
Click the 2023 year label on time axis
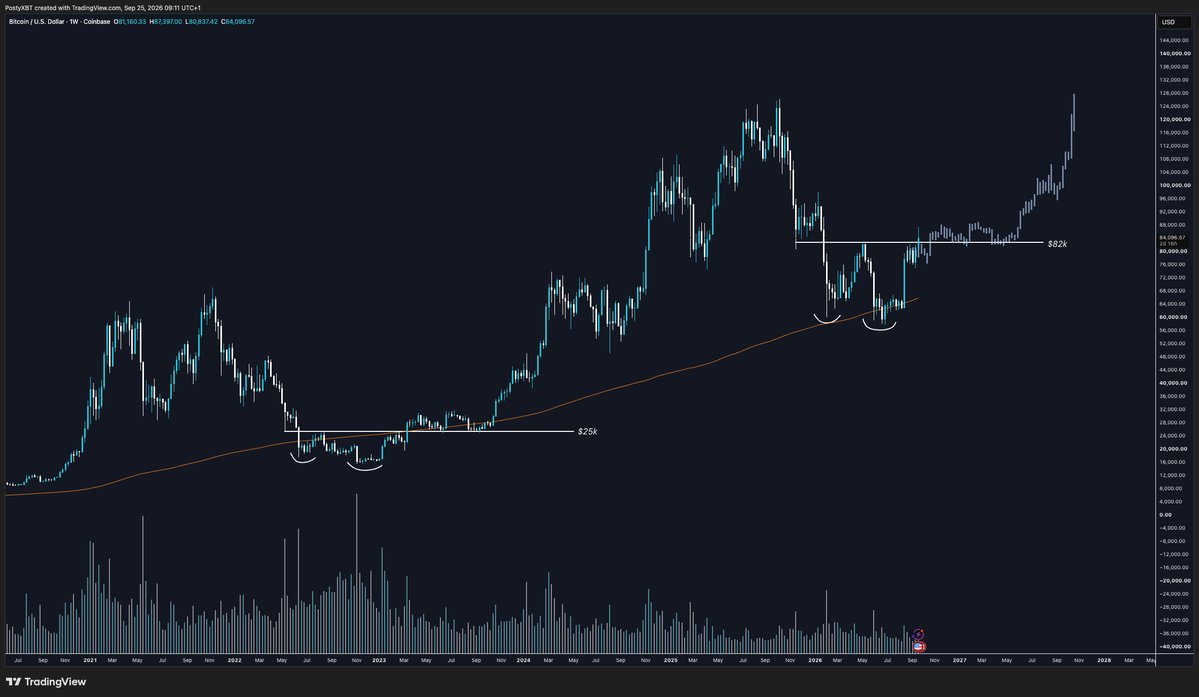(379, 660)
